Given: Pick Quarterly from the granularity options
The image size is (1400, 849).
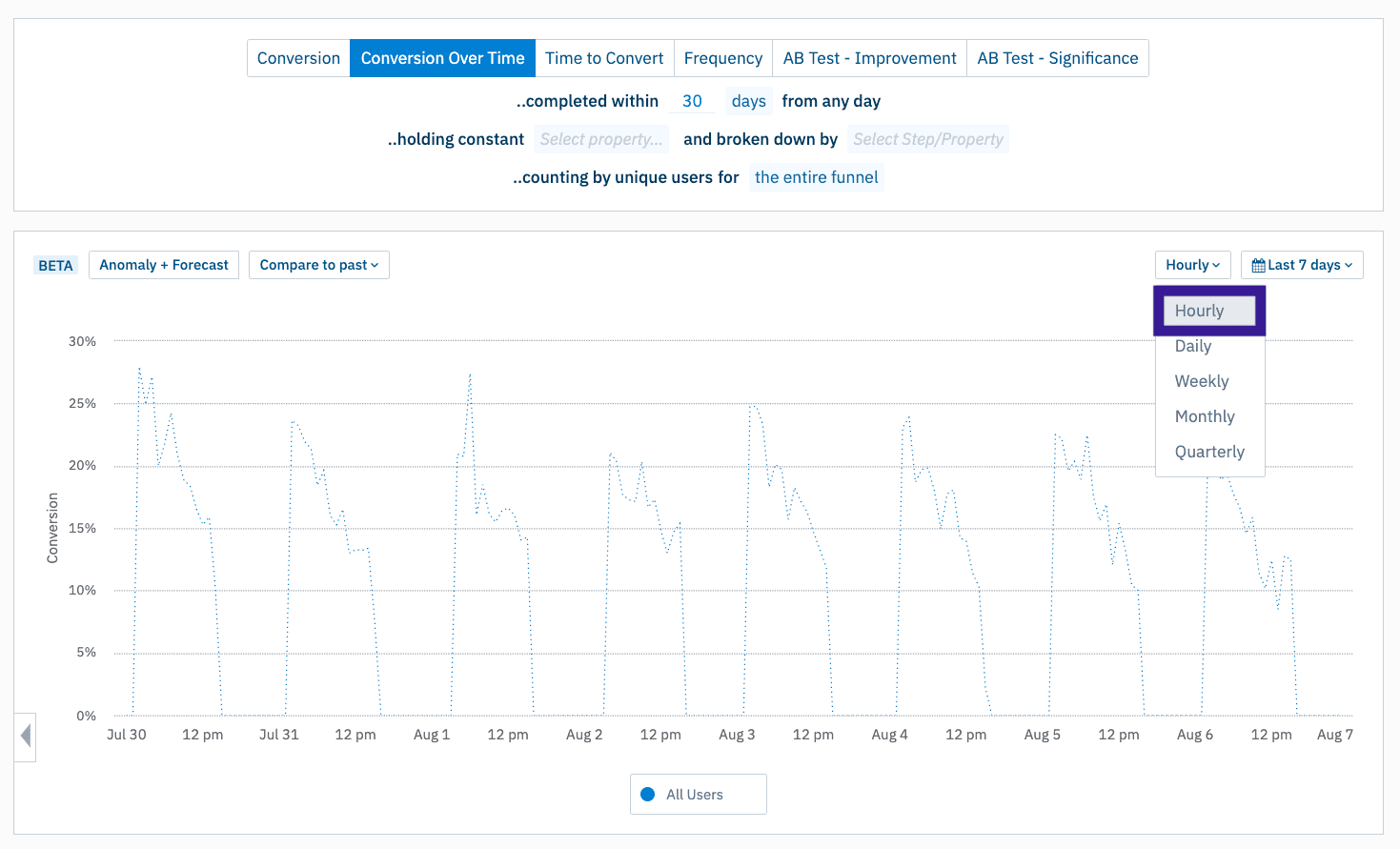Looking at the screenshot, I should click(1209, 451).
